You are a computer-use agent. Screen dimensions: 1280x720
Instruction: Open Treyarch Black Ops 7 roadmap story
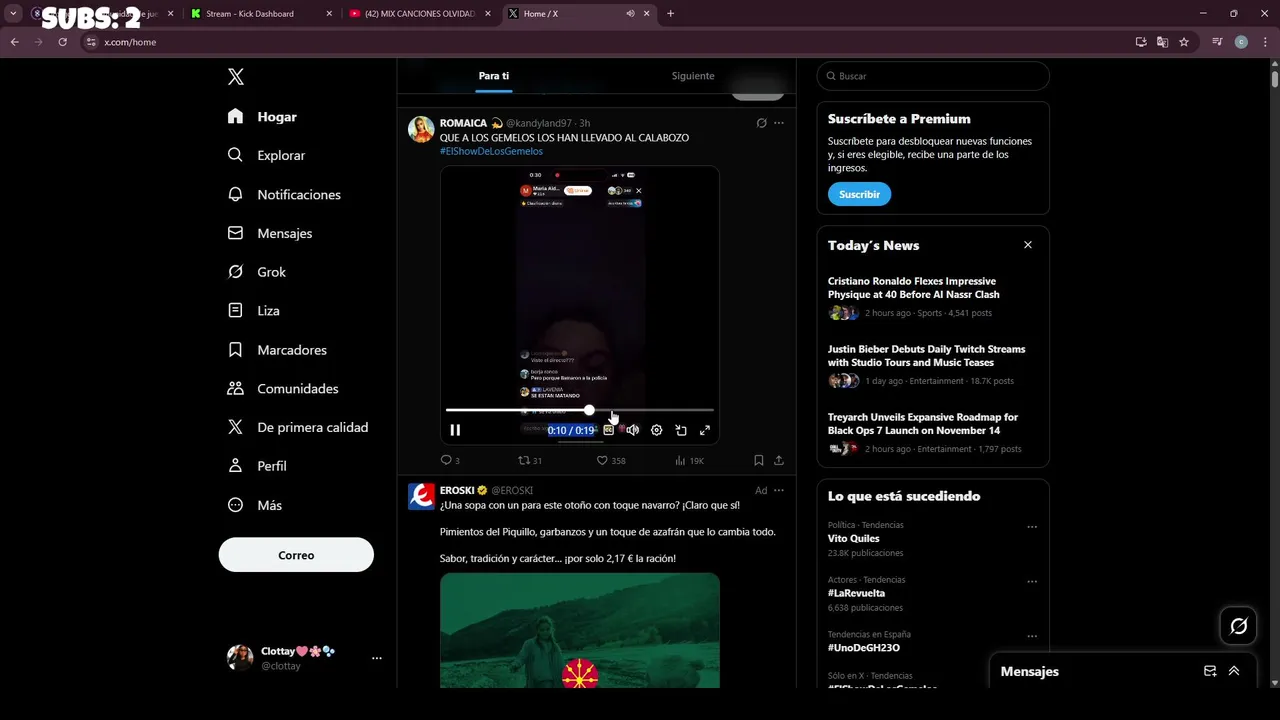pyautogui.click(x=923, y=424)
